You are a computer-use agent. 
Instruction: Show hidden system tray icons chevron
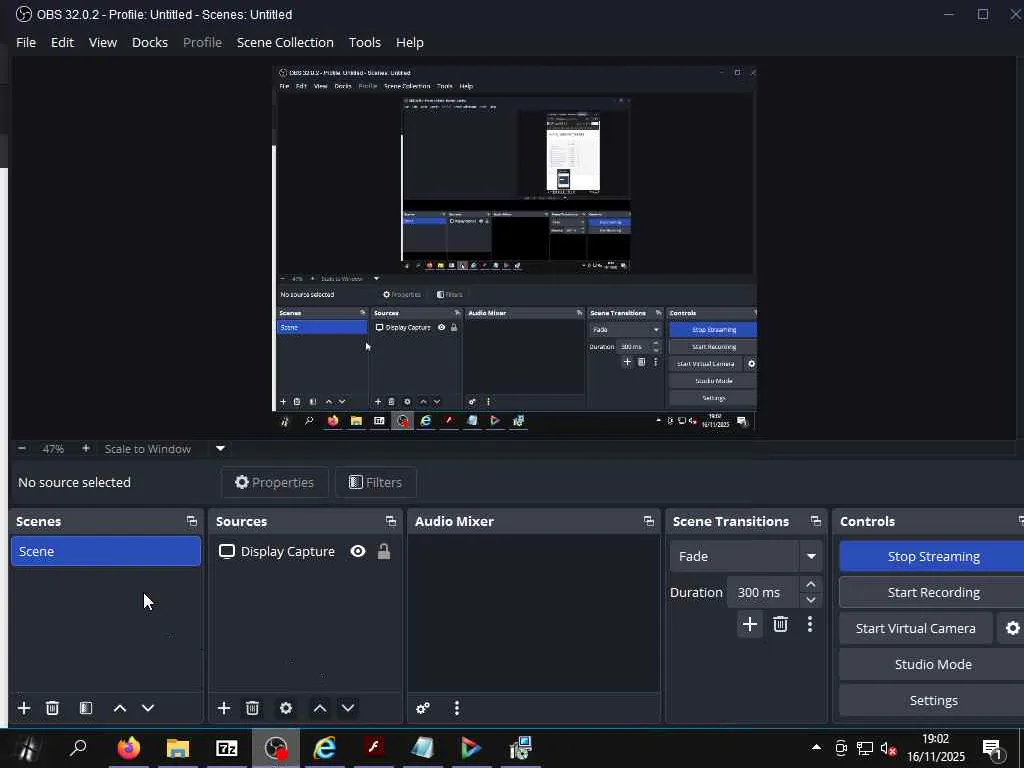[816, 748]
